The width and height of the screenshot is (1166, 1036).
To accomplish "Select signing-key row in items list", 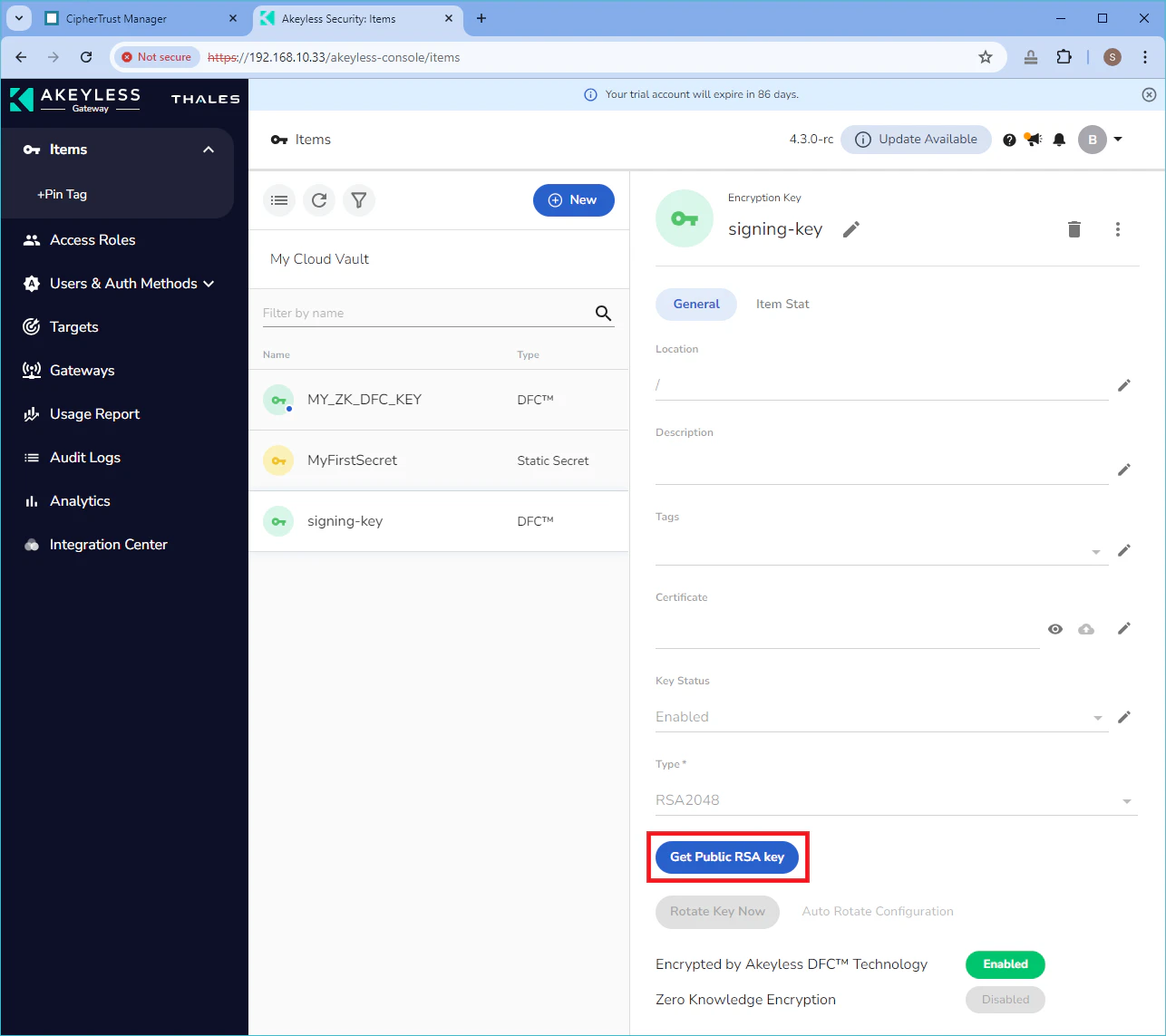I will [x=439, y=521].
